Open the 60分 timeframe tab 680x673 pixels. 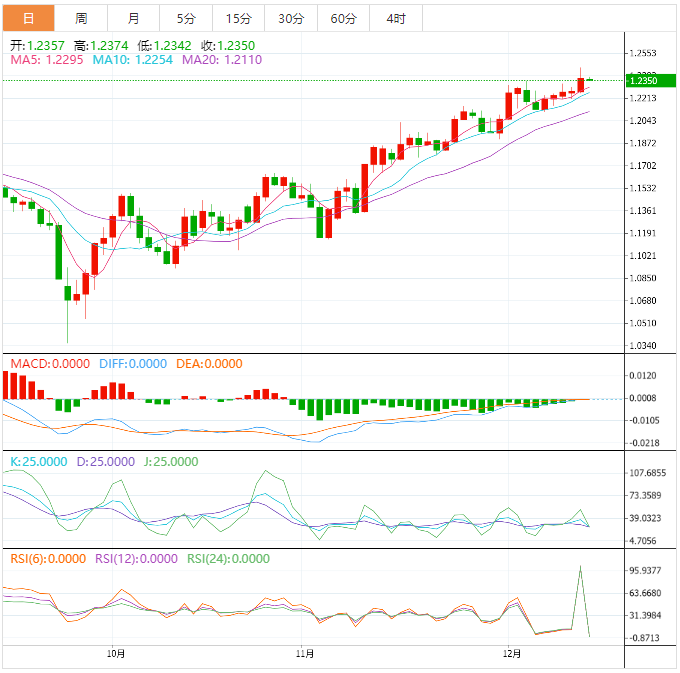pyautogui.click(x=343, y=18)
